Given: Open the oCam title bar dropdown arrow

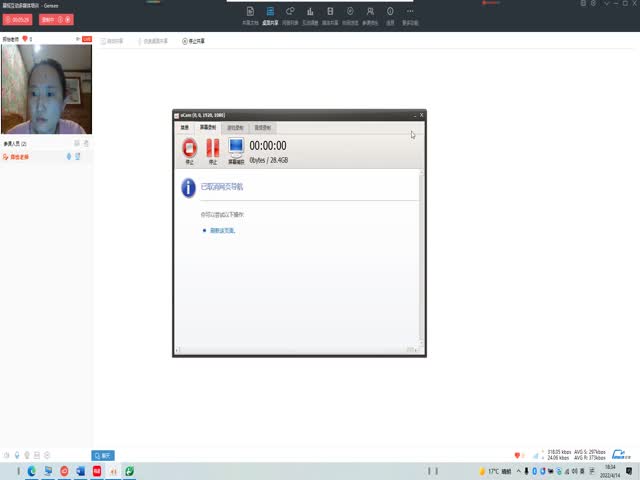Looking at the screenshot, I should [x=412, y=116].
